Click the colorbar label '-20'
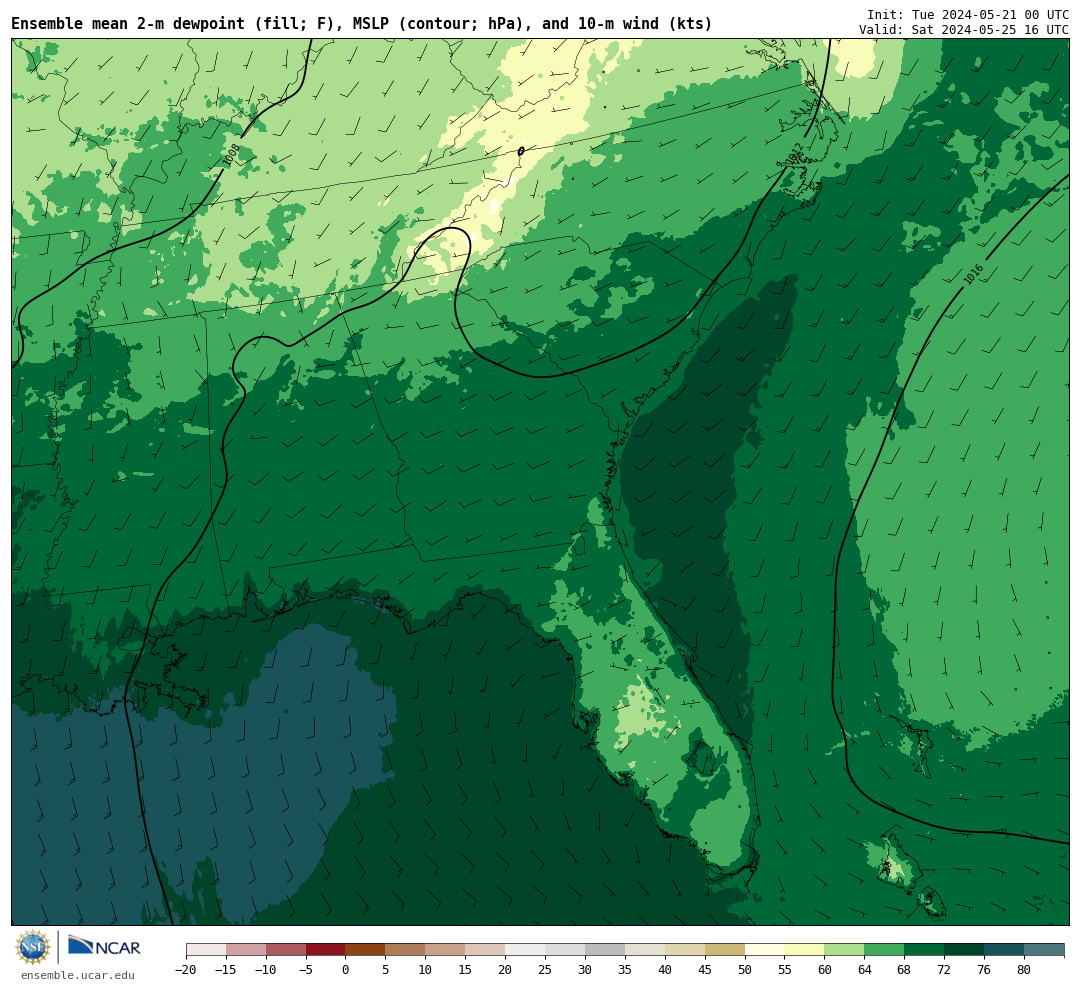 [x=186, y=969]
